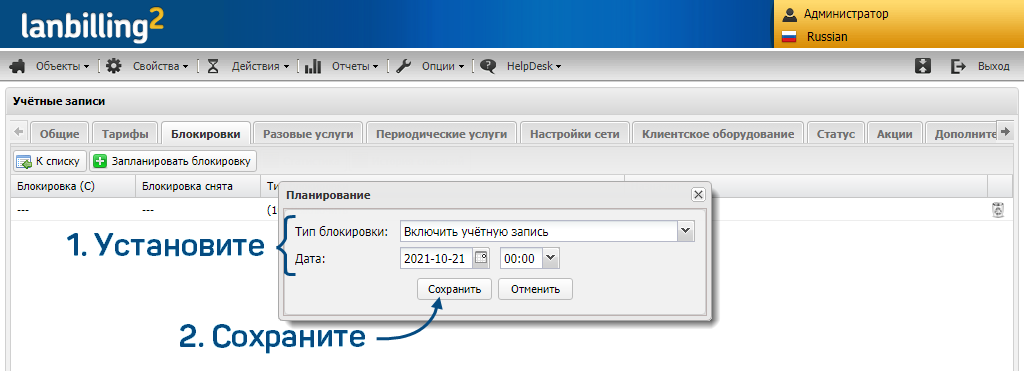This screenshot has height=371, width=1024.
Task: Open the Периодические услуги tab
Action: (441, 133)
